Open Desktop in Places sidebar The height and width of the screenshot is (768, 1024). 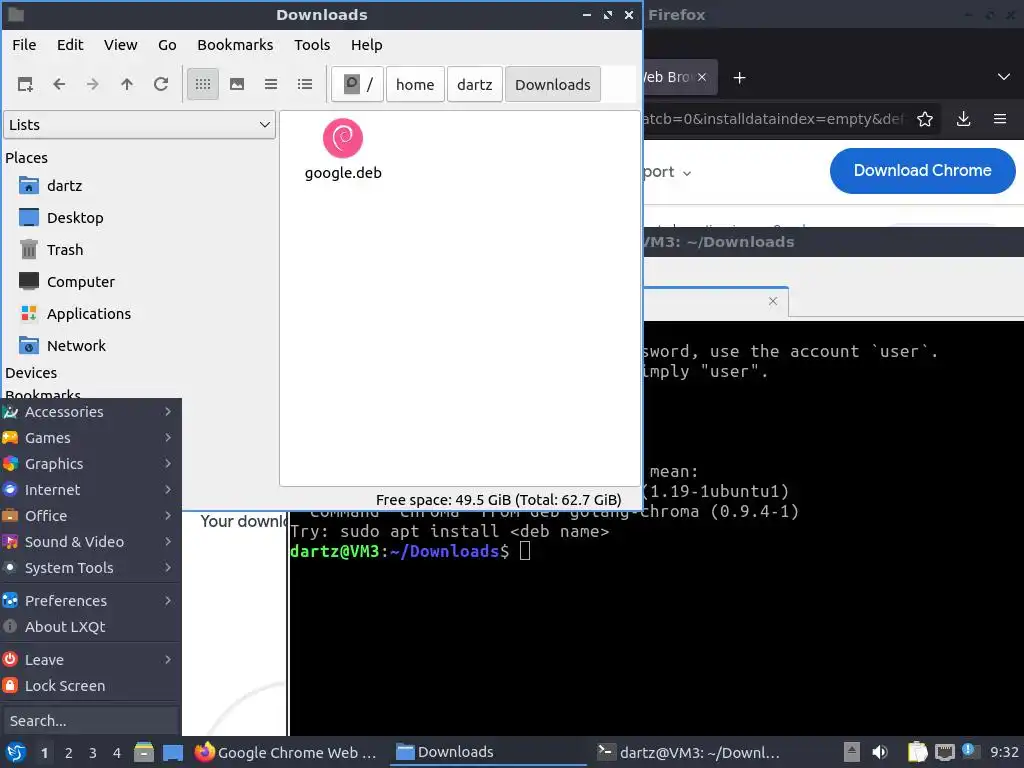point(74,217)
